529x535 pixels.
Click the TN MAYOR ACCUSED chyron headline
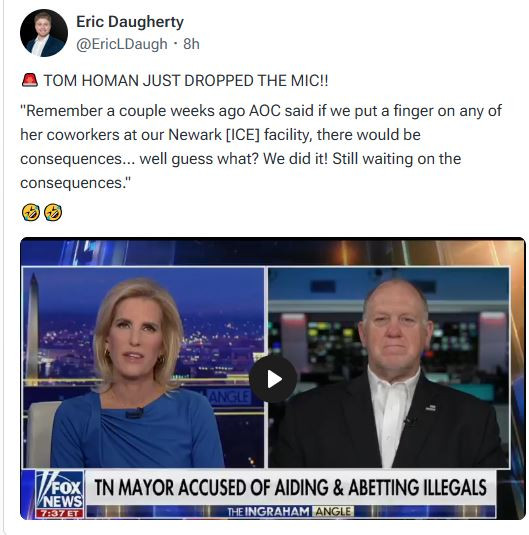pos(290,487)
